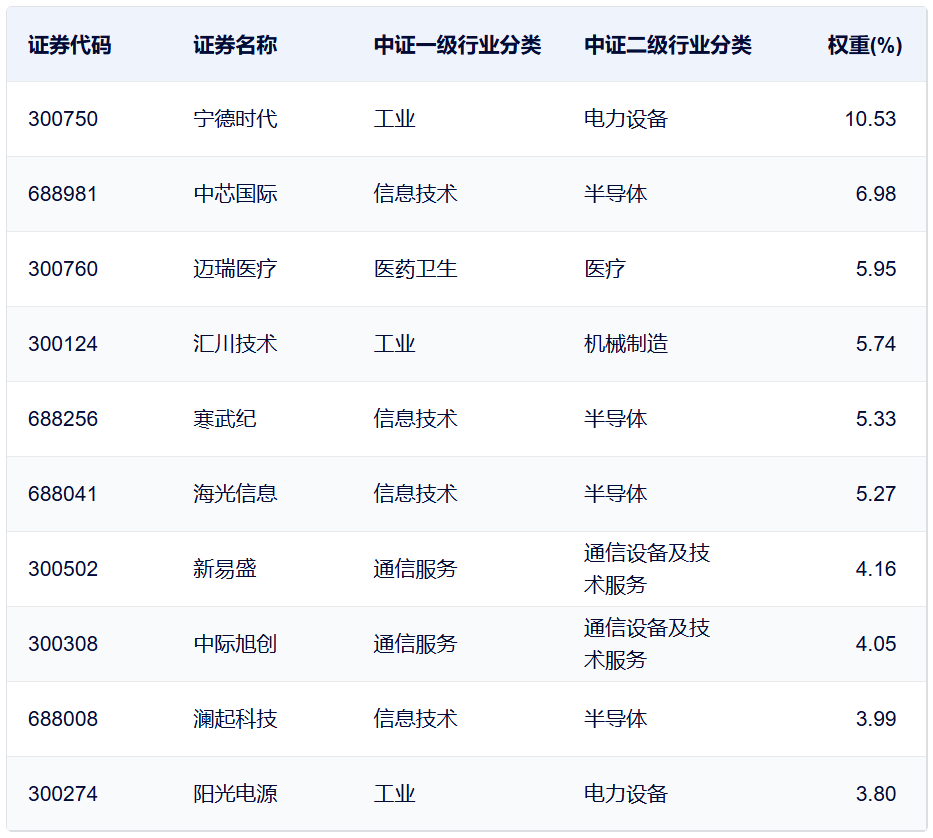Select security code 688981
The width and height of the screenshot is (933, 838).
point(62,194)
